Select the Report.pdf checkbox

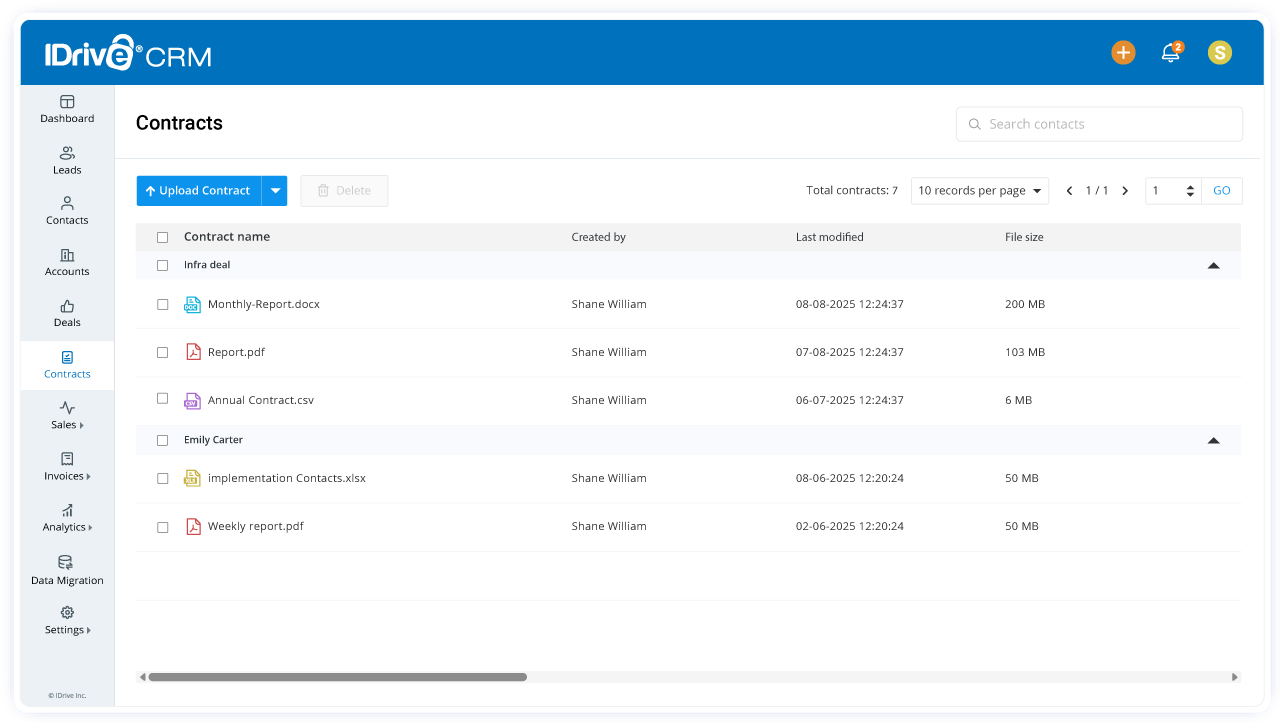pos(162,351)
